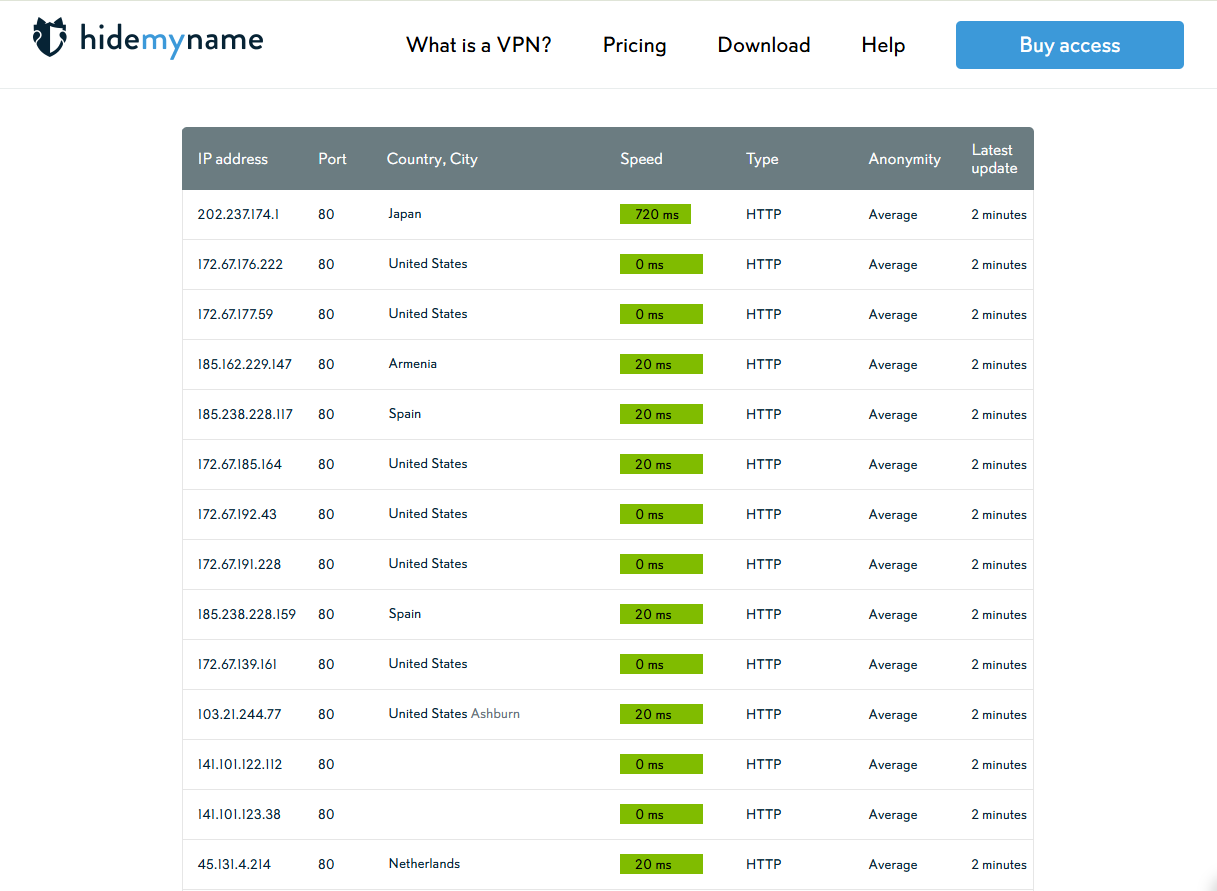Image resolution: width=1217 pixels, height=891 pixels.
Task: Open the What is a VPN? page
Action: point(479,45)
